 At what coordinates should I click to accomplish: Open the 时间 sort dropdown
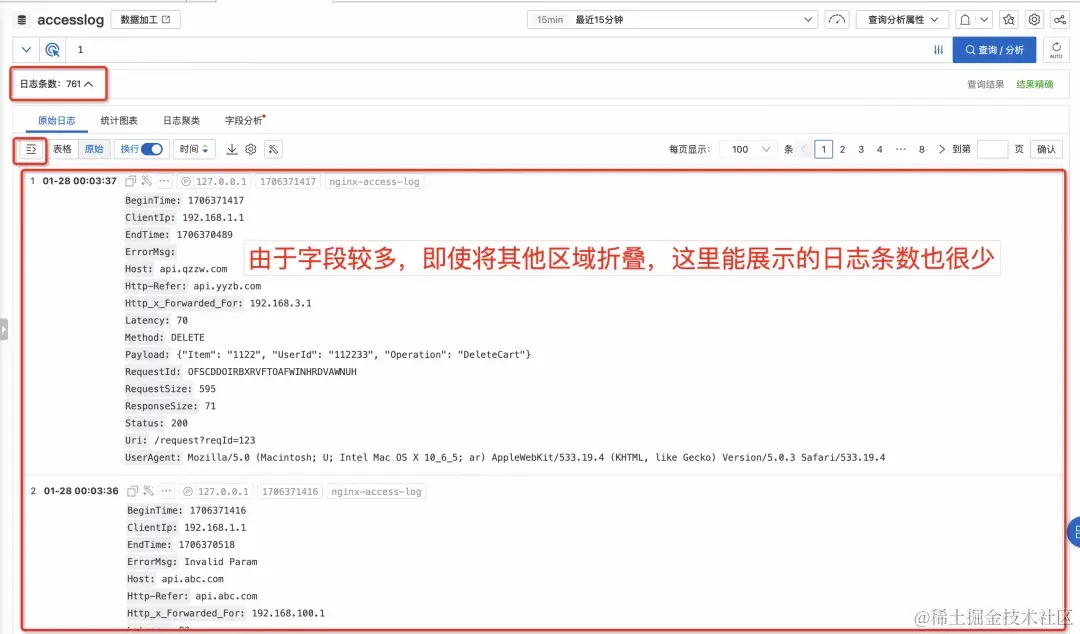pos(194,148)
